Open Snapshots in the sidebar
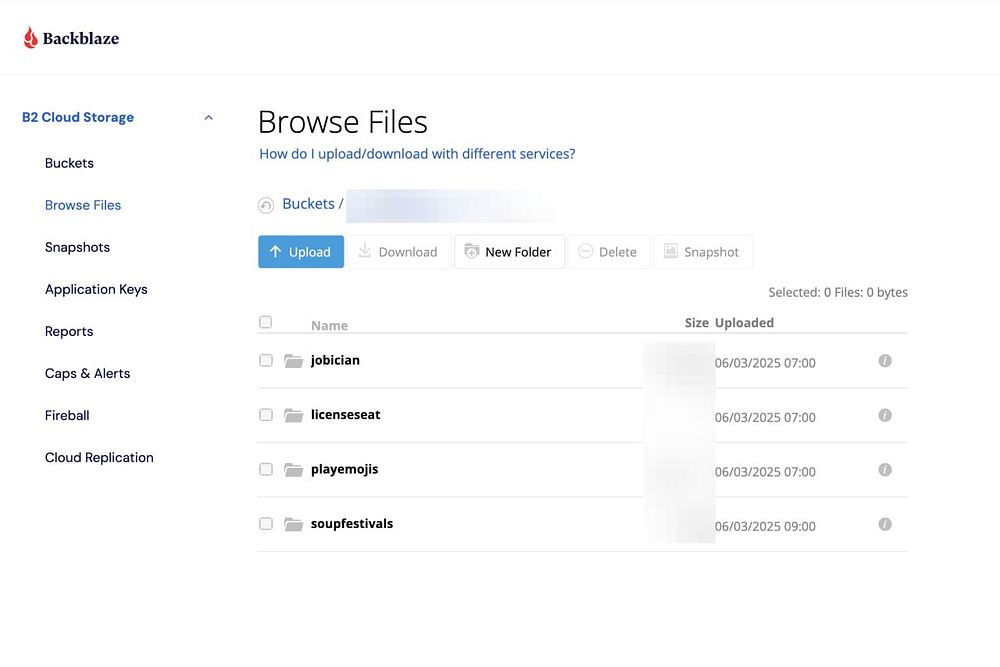The width and height of the screenshot is (1000, 667). 77,247
